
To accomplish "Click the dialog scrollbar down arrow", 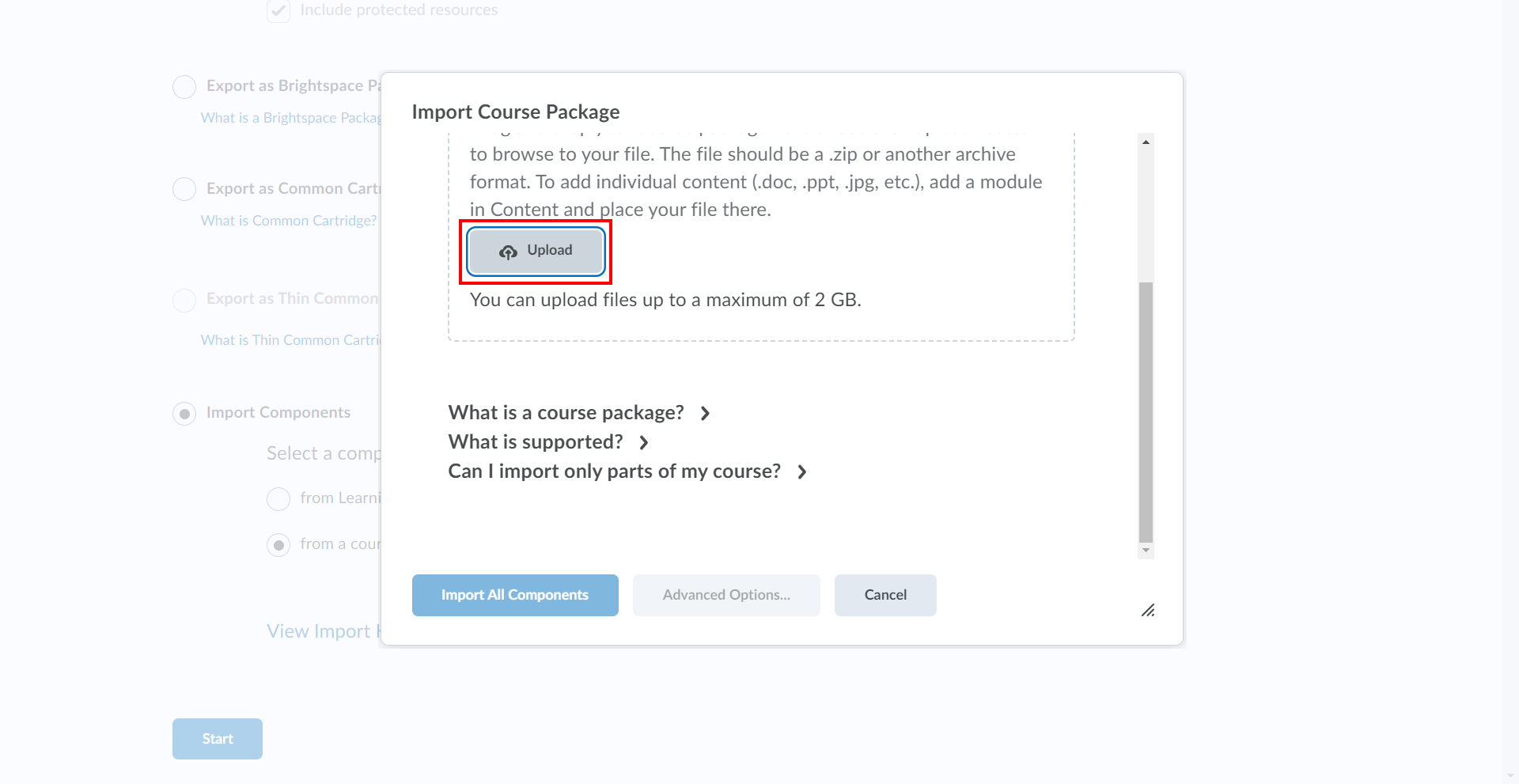I will tap(1146, 551).
